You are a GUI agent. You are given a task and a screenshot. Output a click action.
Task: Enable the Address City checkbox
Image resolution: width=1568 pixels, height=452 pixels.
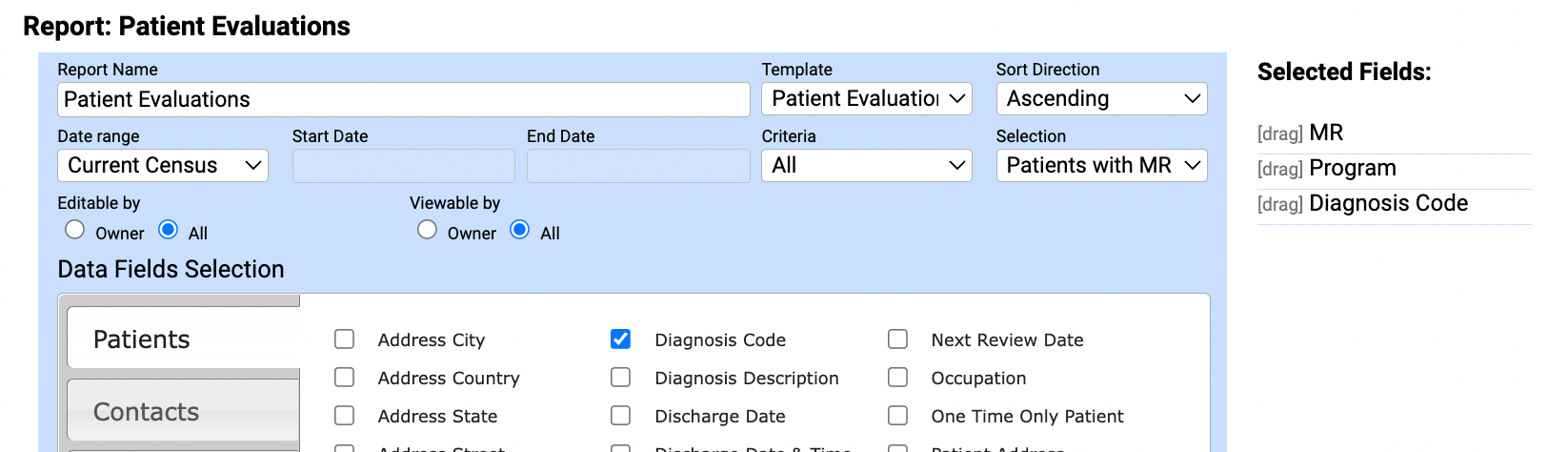coord(345,339)
